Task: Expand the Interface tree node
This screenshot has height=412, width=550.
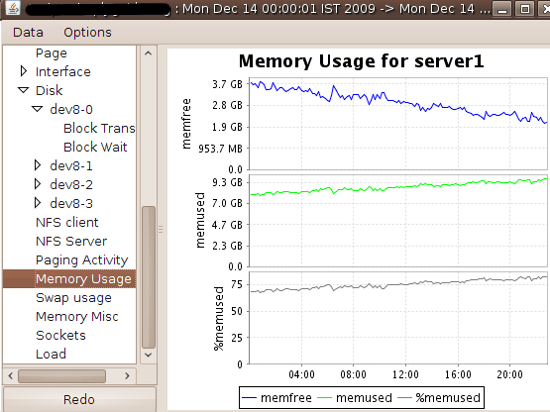Action: tap(24, 71)
